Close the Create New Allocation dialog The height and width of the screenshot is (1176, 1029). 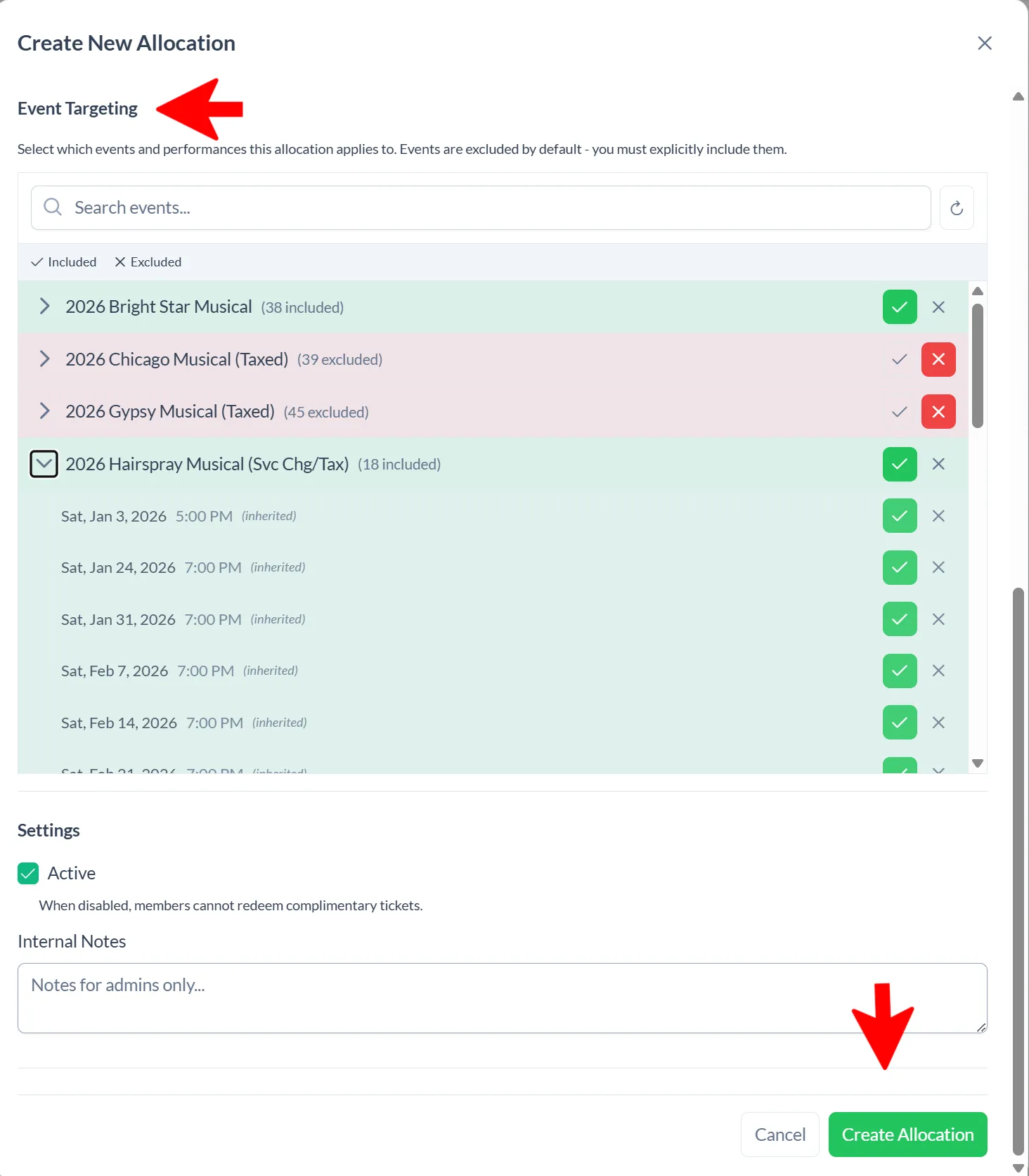985,43
